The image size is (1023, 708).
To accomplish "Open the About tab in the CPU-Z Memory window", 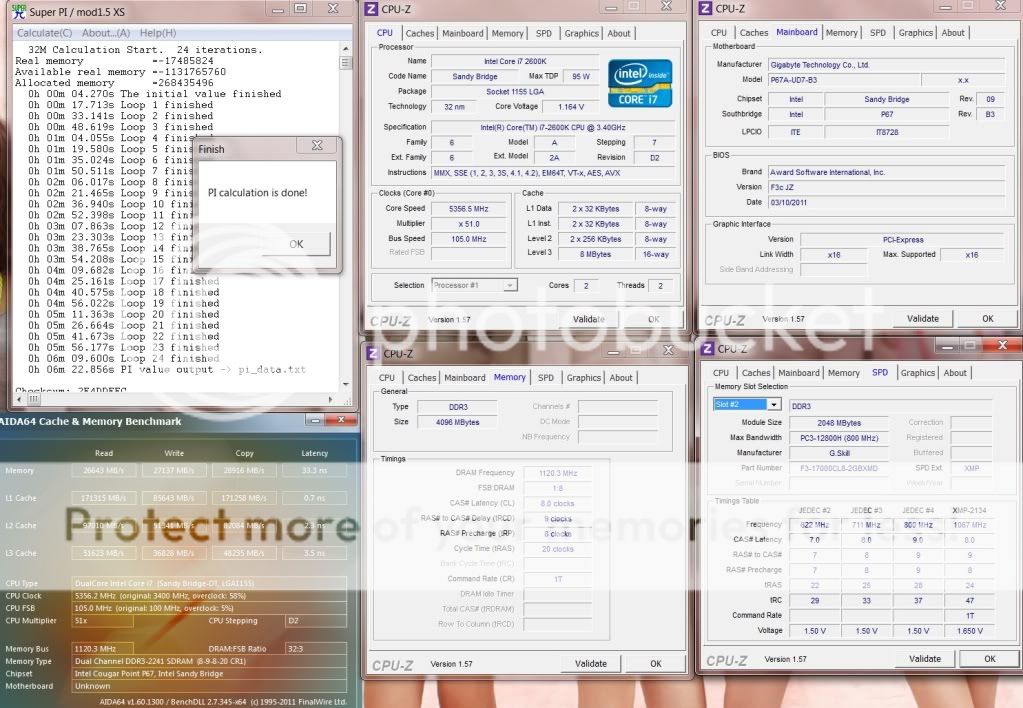I will 621,378.
